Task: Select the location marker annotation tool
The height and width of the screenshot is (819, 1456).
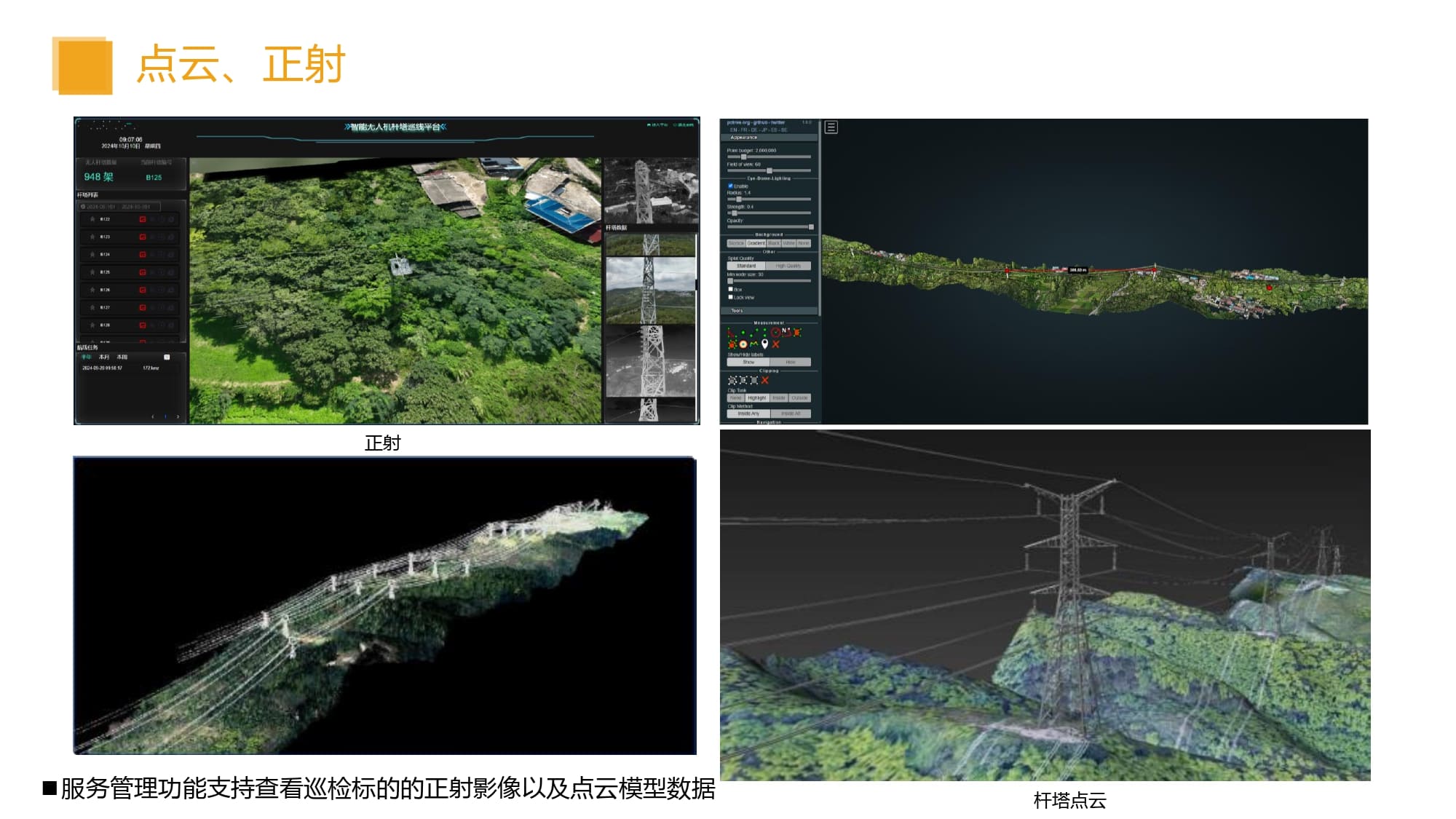Action: [x=764, y=344]
